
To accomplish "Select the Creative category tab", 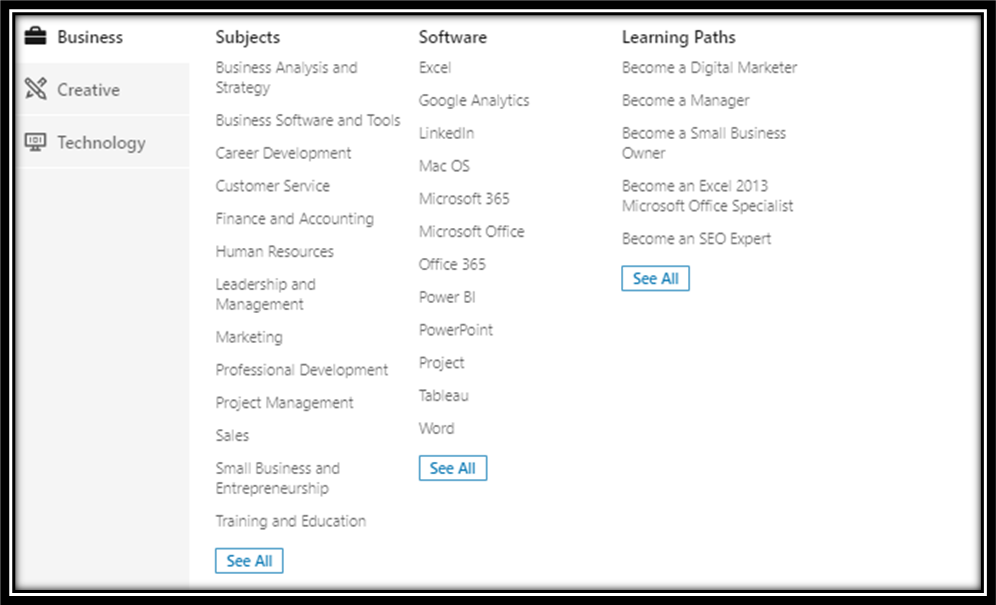I will click(x=104, y=90).
